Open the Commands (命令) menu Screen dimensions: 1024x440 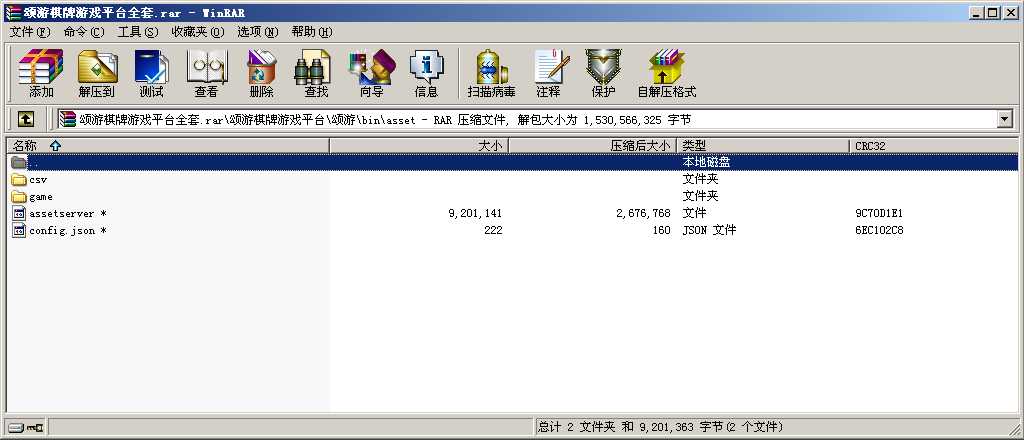84,31
